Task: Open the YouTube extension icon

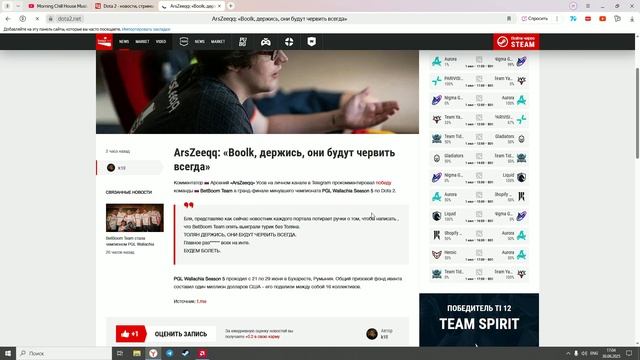Action: click(602, 19)
